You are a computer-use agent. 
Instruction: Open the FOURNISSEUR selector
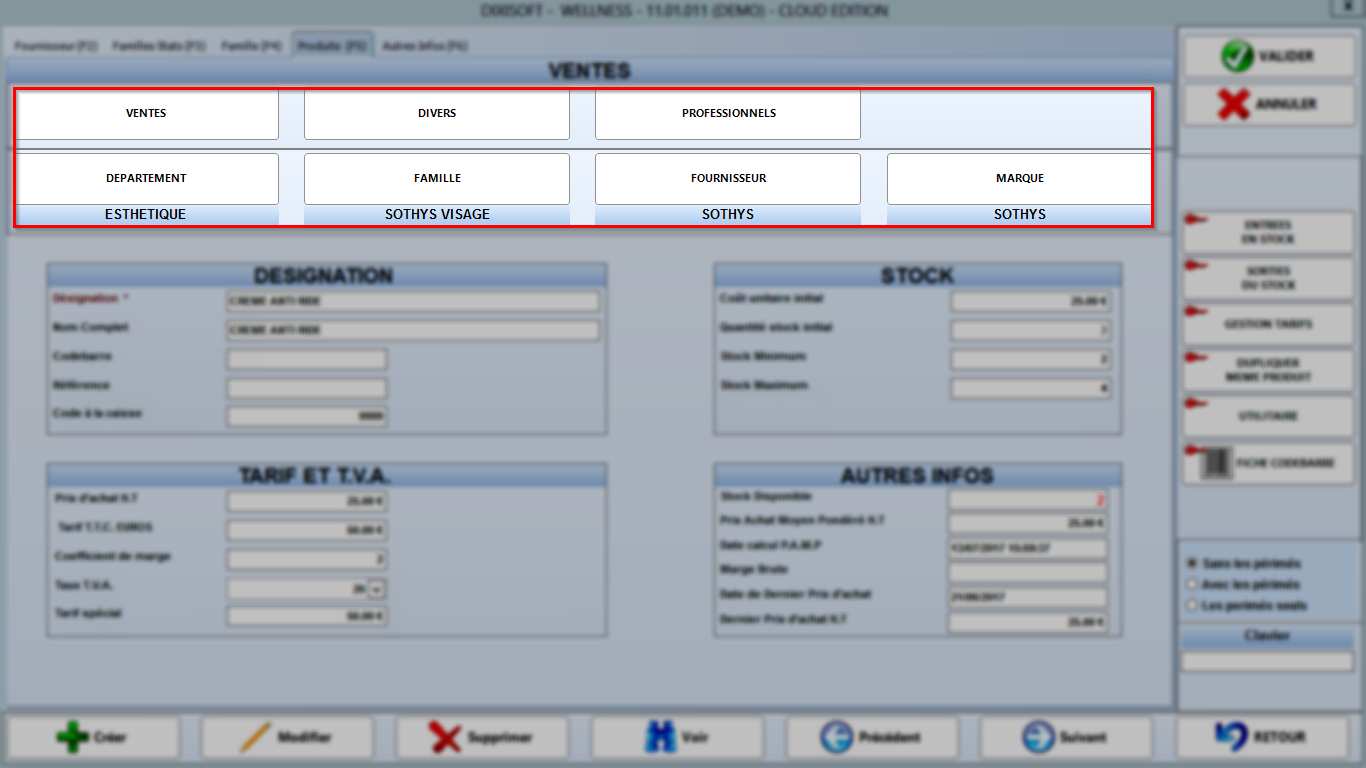coord(728,179)
